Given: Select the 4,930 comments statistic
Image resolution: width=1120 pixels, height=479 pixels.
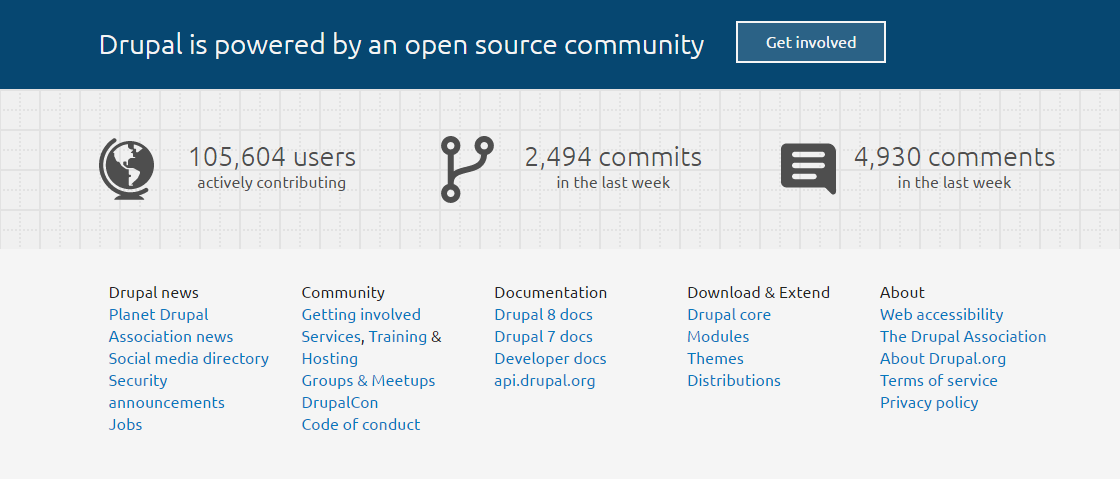Looking at the screenshot, I should tap(954, 157).
